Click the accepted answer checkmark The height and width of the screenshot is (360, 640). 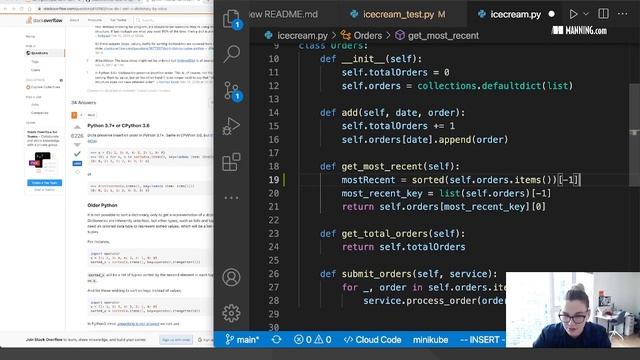click(77, 154)
